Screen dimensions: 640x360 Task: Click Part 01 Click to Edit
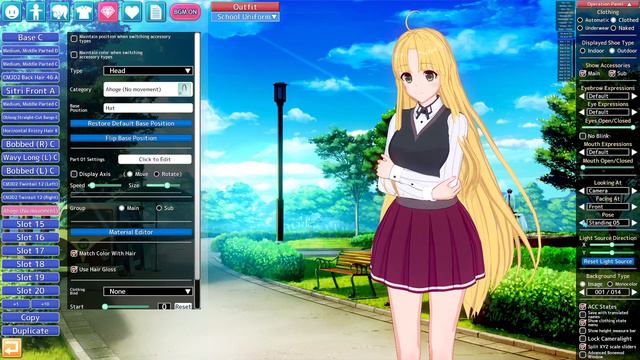click(x=155, y=159)
